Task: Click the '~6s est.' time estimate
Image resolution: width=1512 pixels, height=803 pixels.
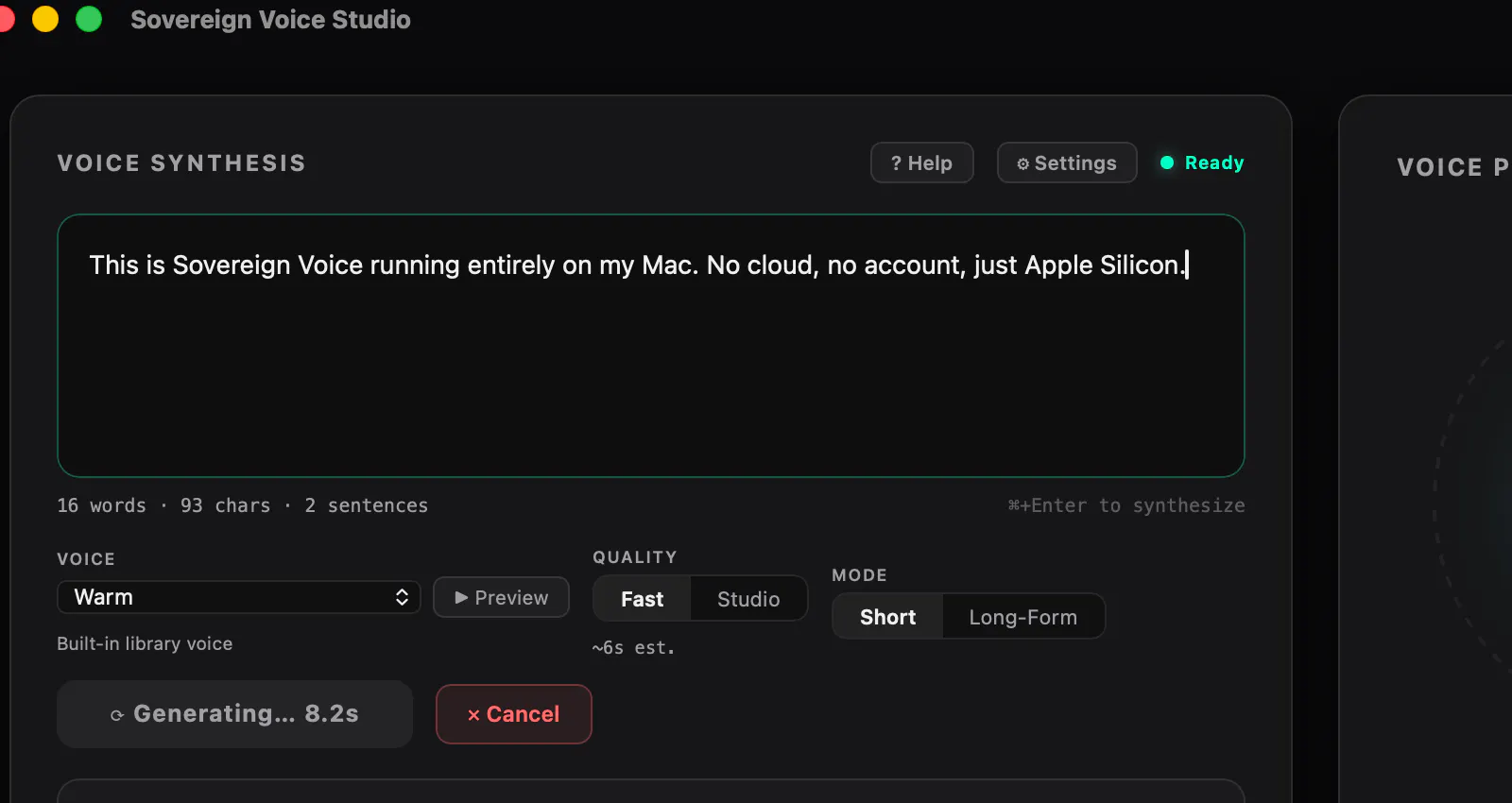Action: click(633, 648)
